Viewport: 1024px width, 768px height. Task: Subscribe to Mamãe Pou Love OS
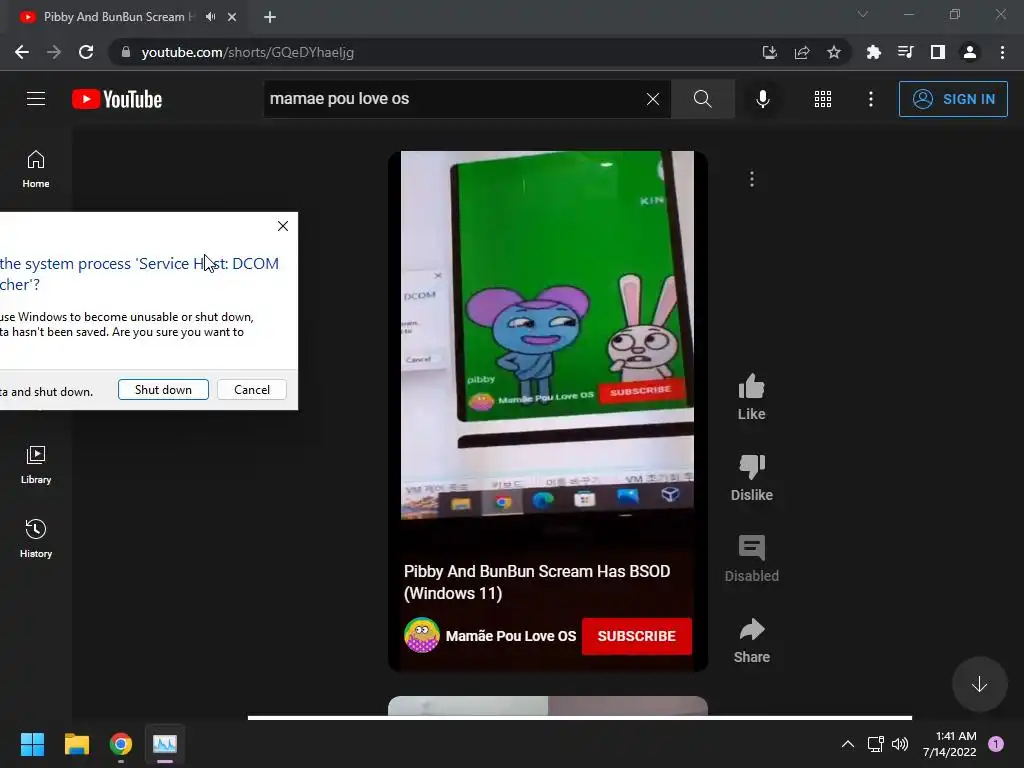[x=636, y=636]
